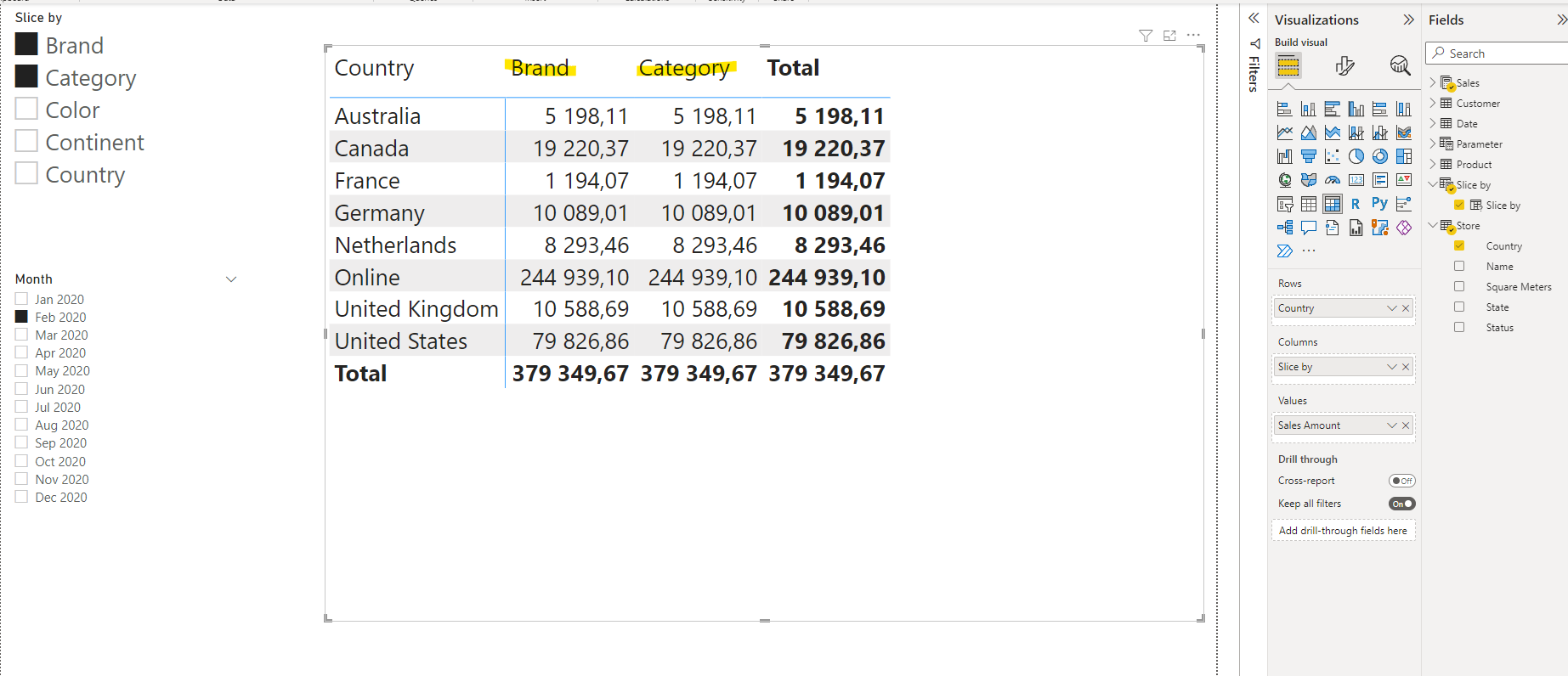This screenshot has height=676, width=1568.
Task: Remove Country from Rows well
Action: tap(1406, 308)
